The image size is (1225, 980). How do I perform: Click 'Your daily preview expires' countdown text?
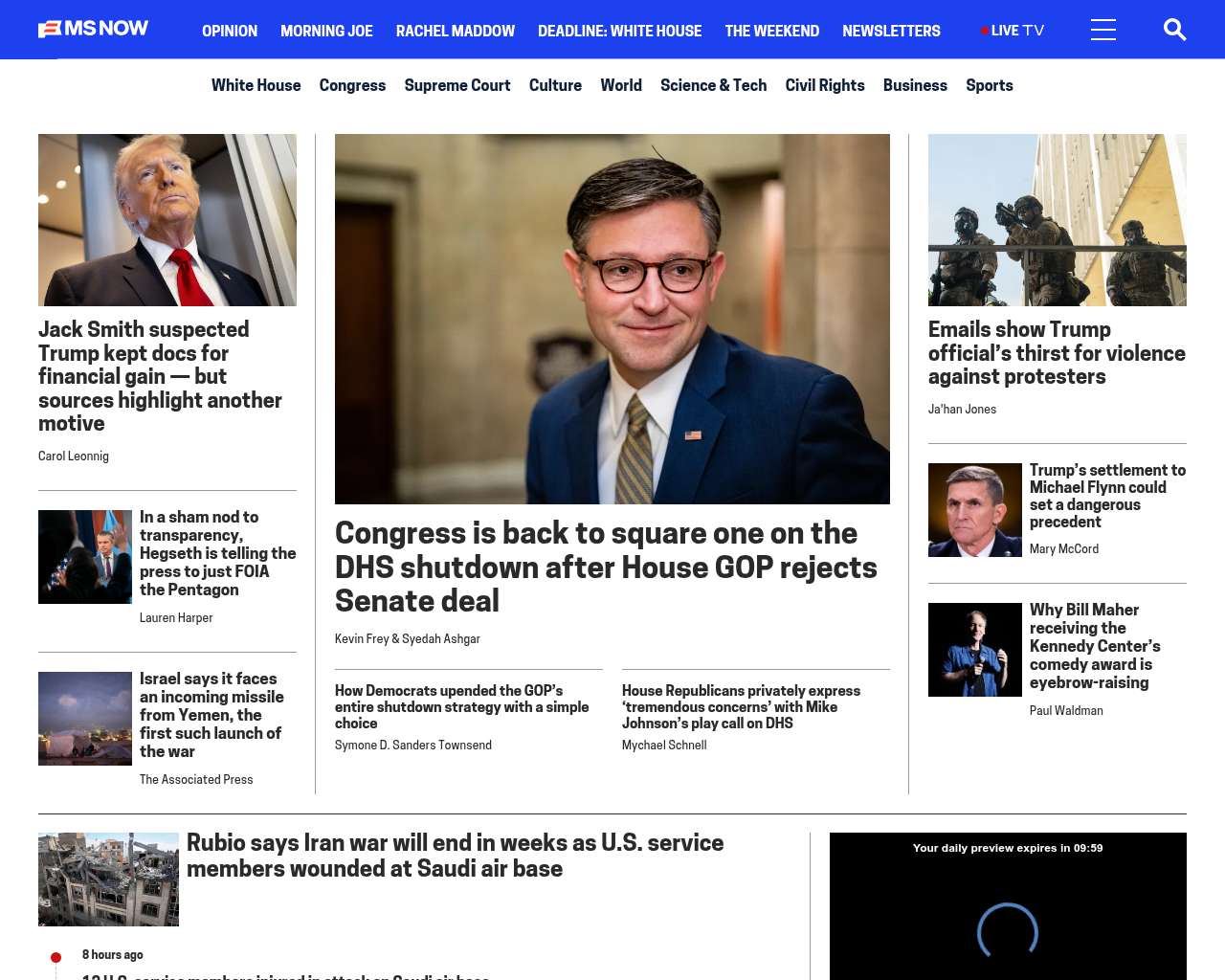(1008, 848)
